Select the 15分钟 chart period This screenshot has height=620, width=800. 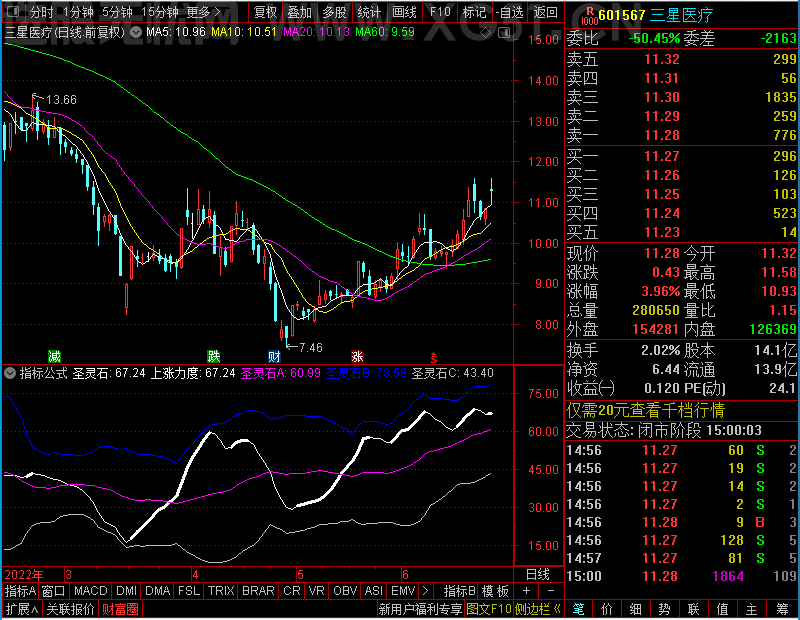tap(159, 12)
